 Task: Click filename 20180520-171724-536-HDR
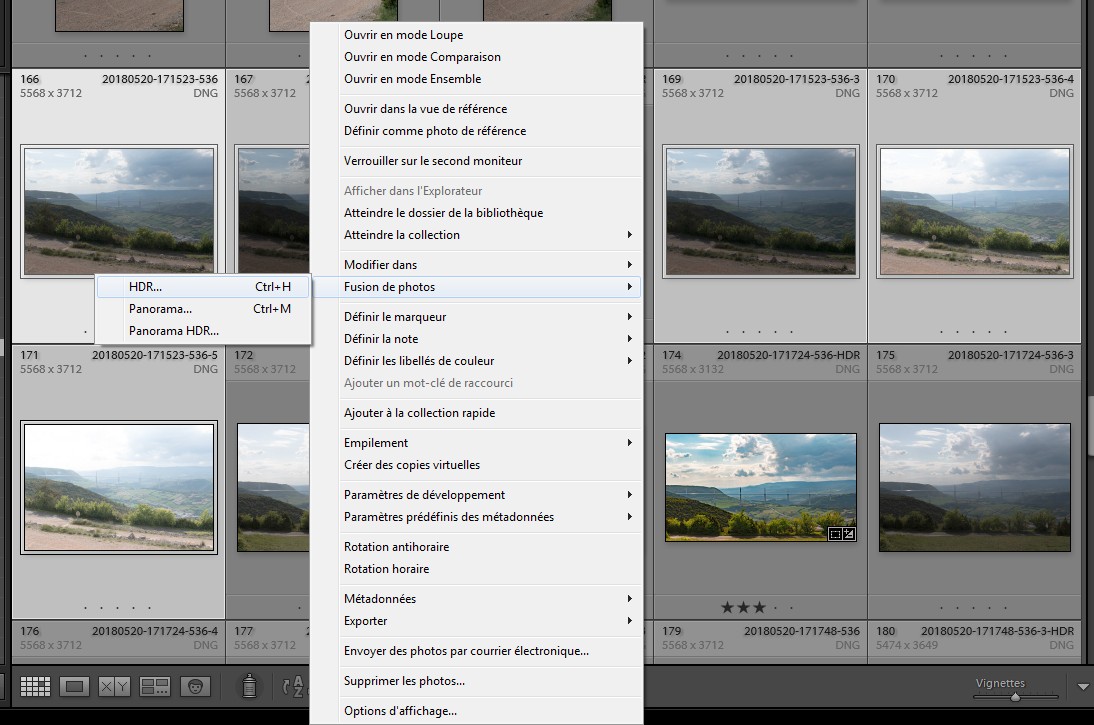point(788,354)
